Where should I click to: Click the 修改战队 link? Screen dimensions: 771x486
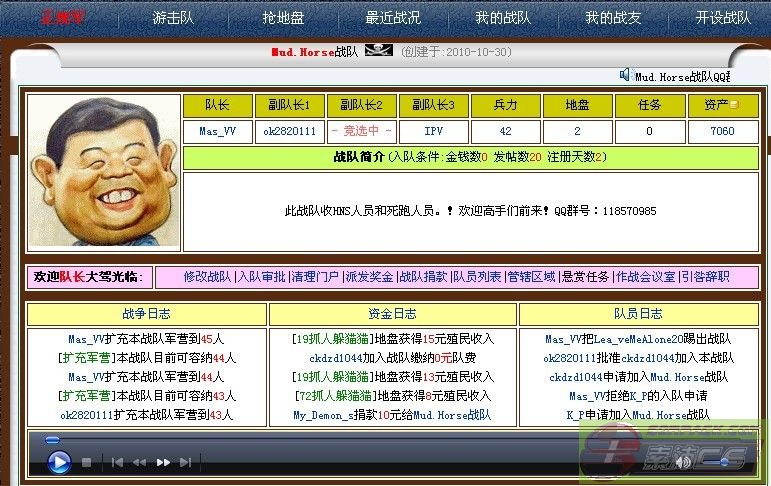(x=207, y=277)
